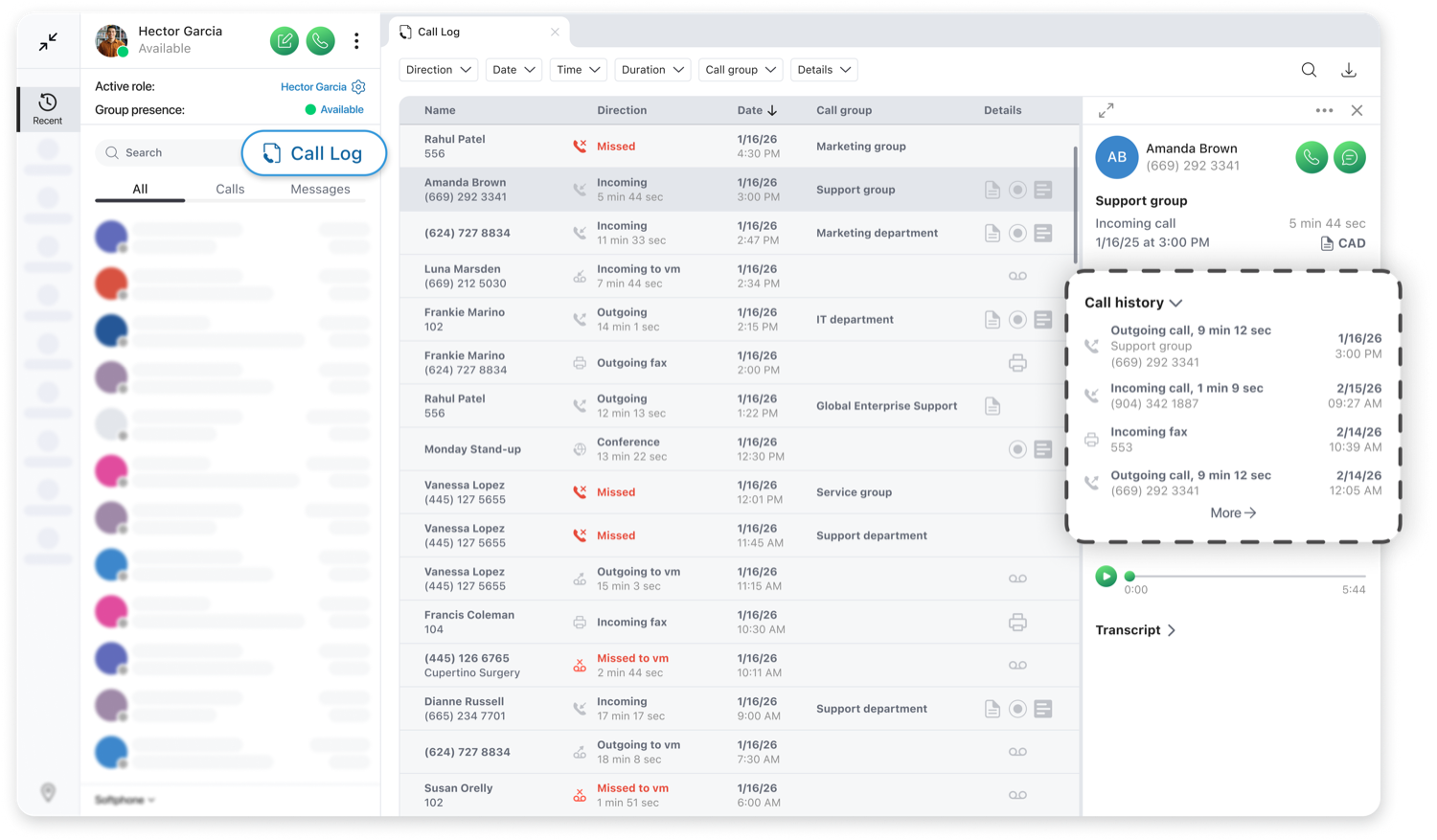1437x840 pixels.
Task: Download the call log
Action: pyautogui.click(x=1349, y=69)
